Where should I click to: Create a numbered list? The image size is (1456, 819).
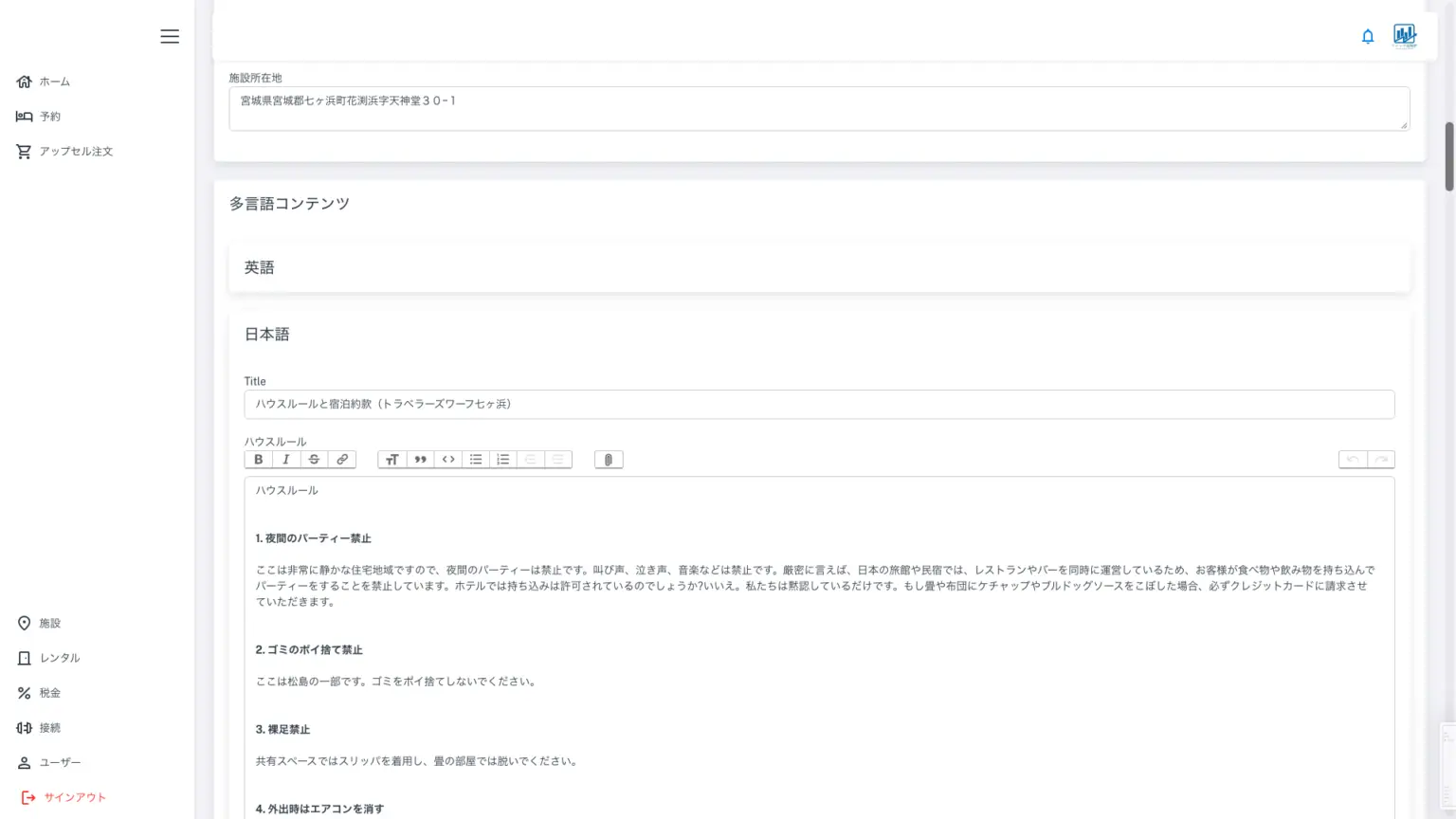tap(503, 460)
